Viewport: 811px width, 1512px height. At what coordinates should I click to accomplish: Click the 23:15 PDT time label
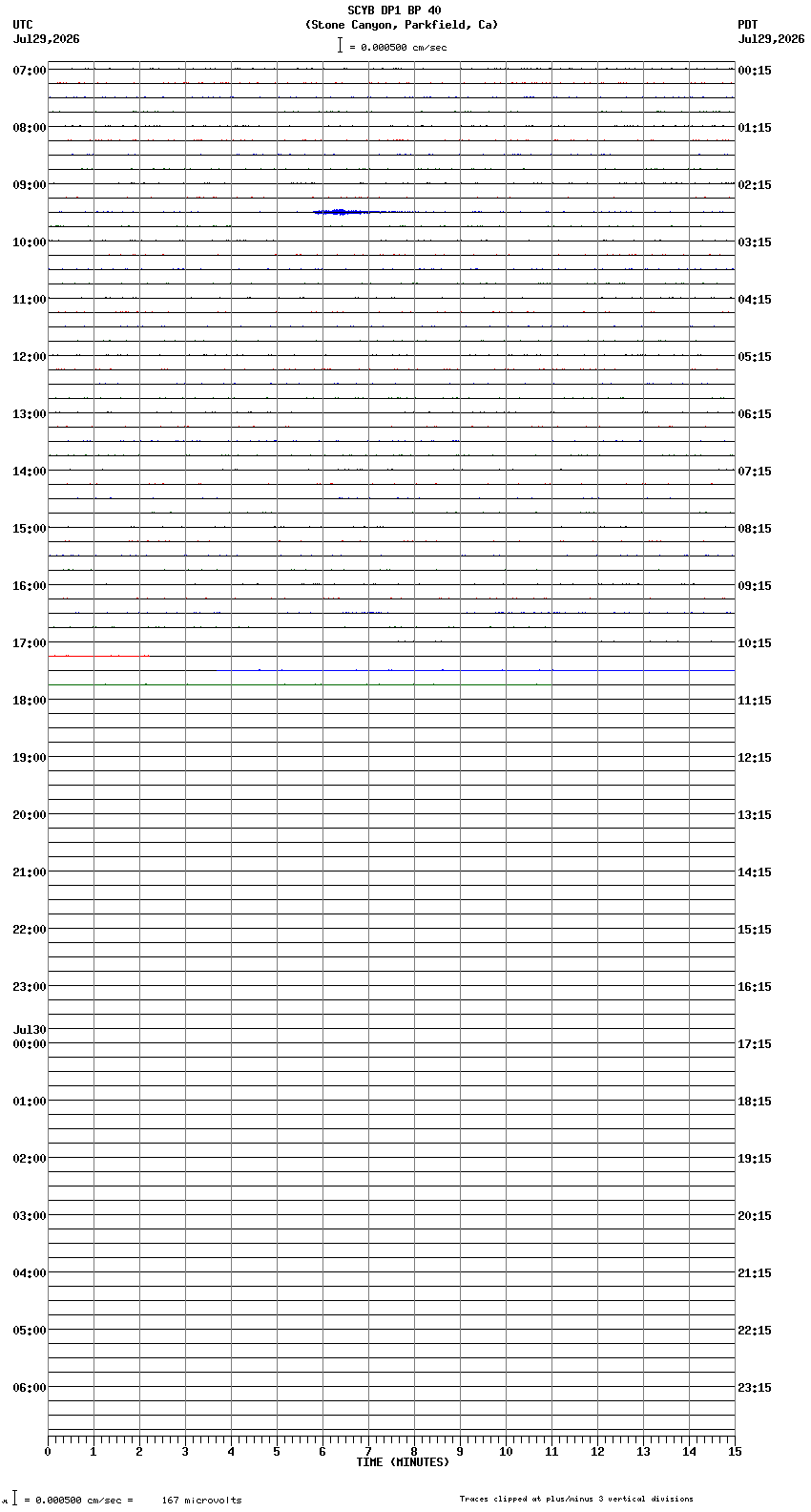click(755, 1388)
